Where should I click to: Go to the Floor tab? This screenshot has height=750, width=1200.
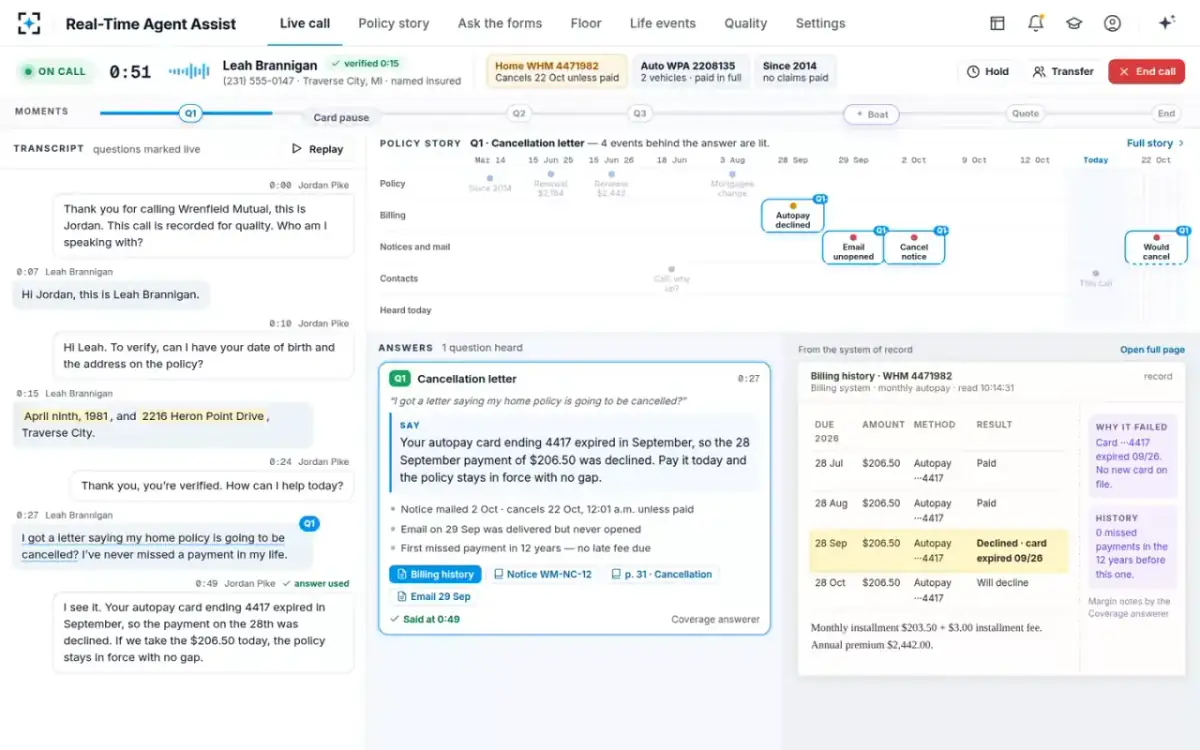click(x=586, y=23)
